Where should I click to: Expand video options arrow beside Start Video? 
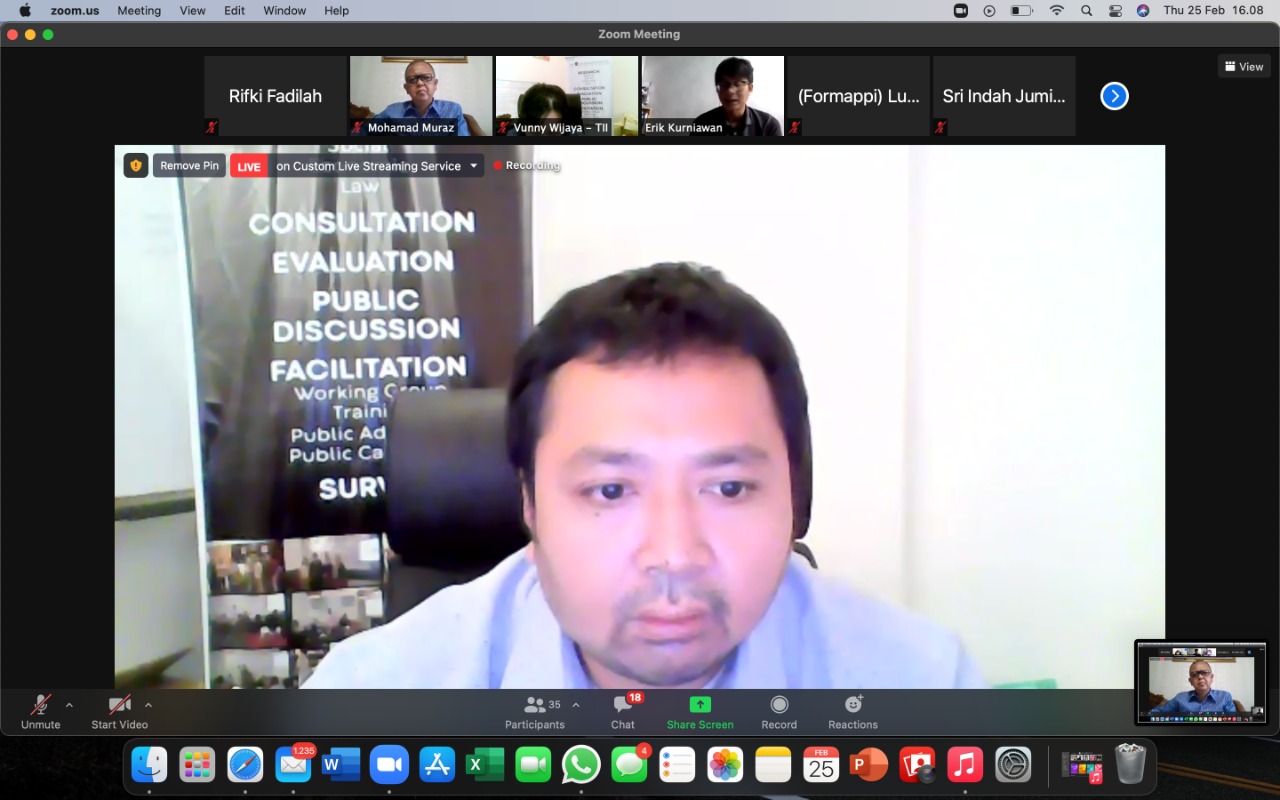click(149, 705)
